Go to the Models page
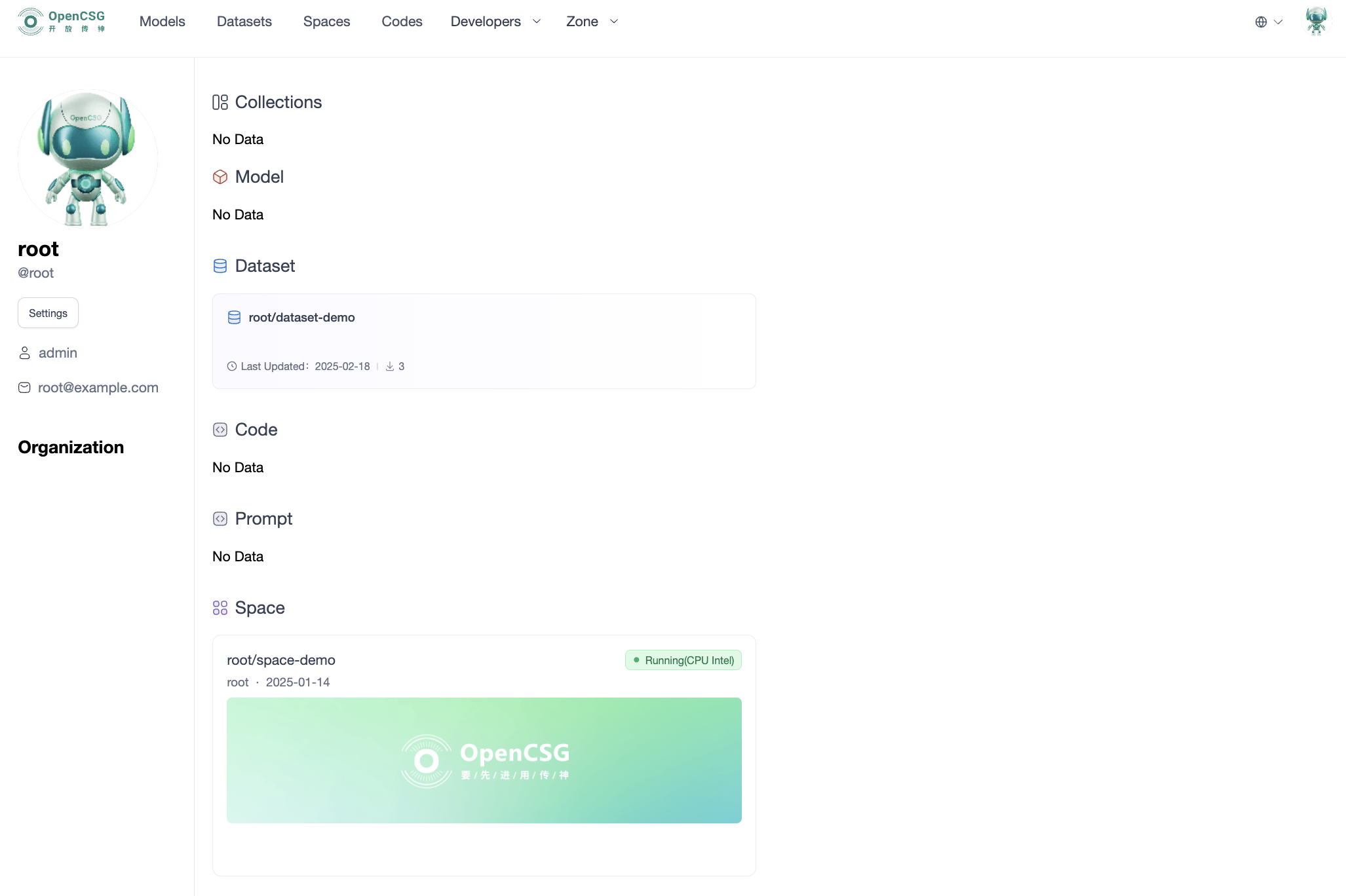This screenshot has width=1346, height=896. tap(163, 22)
